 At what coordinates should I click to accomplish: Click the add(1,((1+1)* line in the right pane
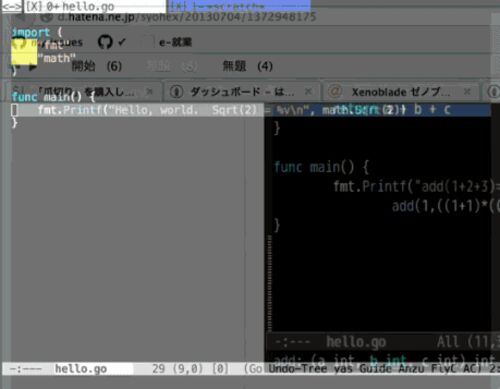click(445, 206)
